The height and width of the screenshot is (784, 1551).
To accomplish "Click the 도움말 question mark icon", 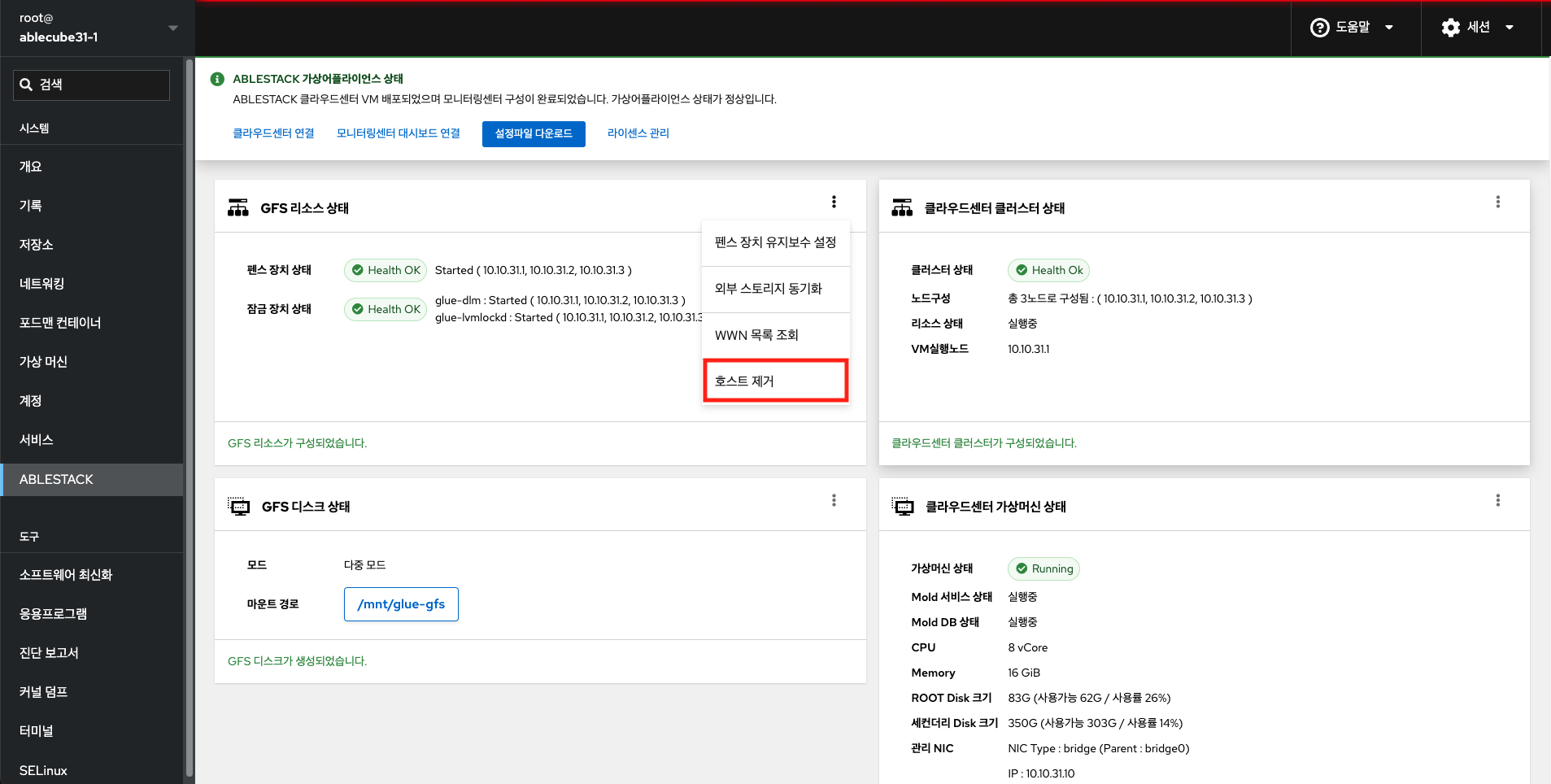I will 1319,28.
